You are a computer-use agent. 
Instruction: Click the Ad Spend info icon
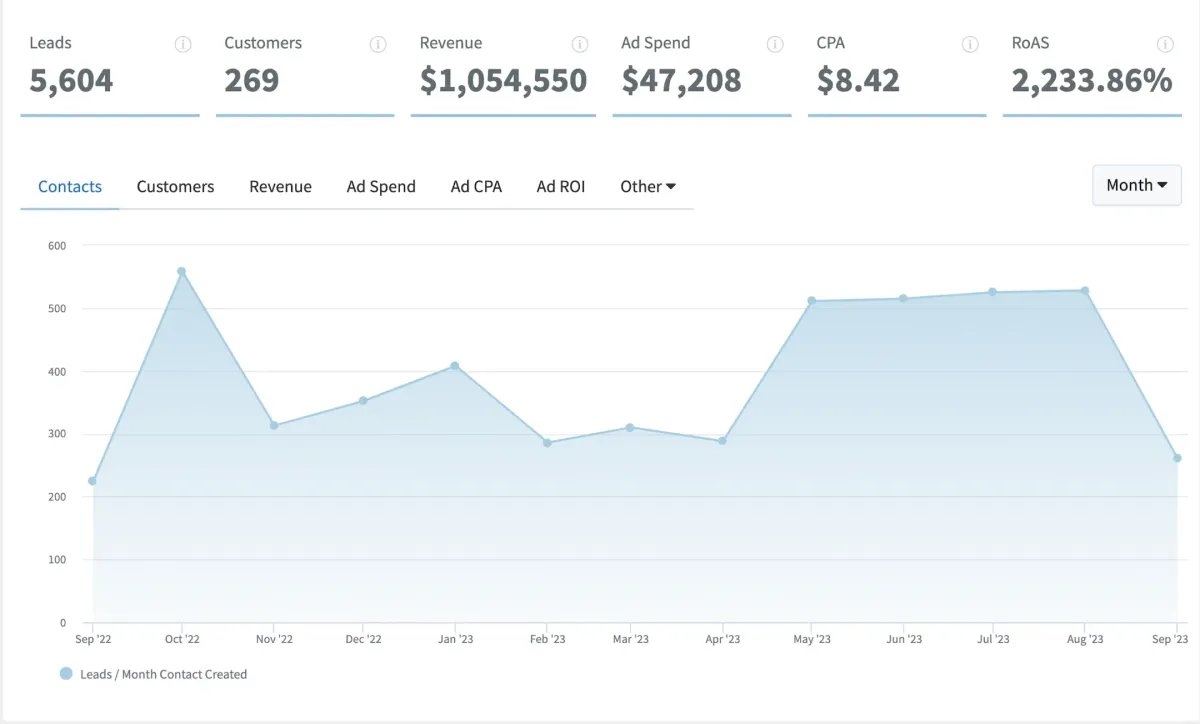pyautogui.click(x=773, y=44)
